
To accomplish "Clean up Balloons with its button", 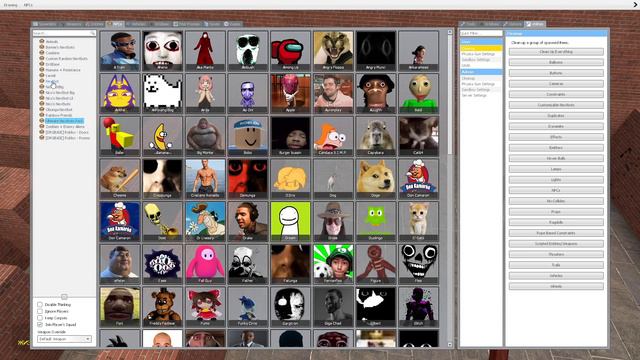I will click(x=556, y=62).
